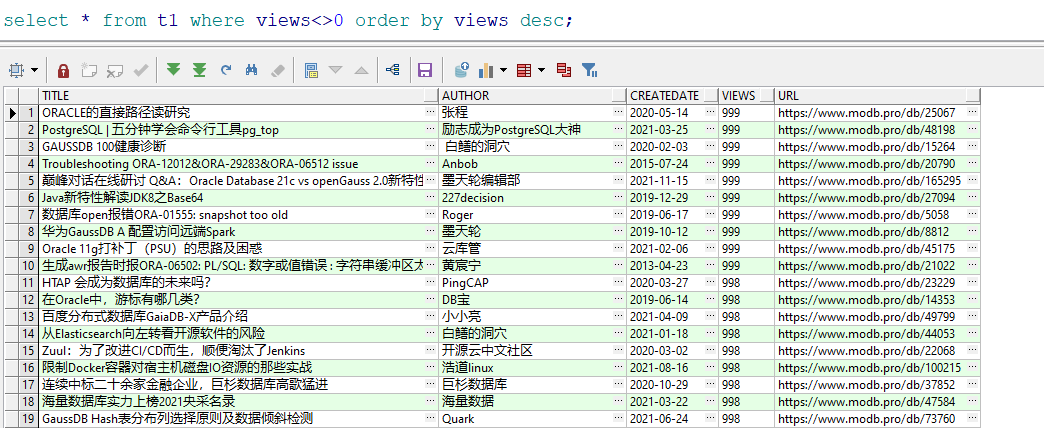1044x428 pixels.
Task: Select row number 7 in the grid
Action: tap(29, 215)
